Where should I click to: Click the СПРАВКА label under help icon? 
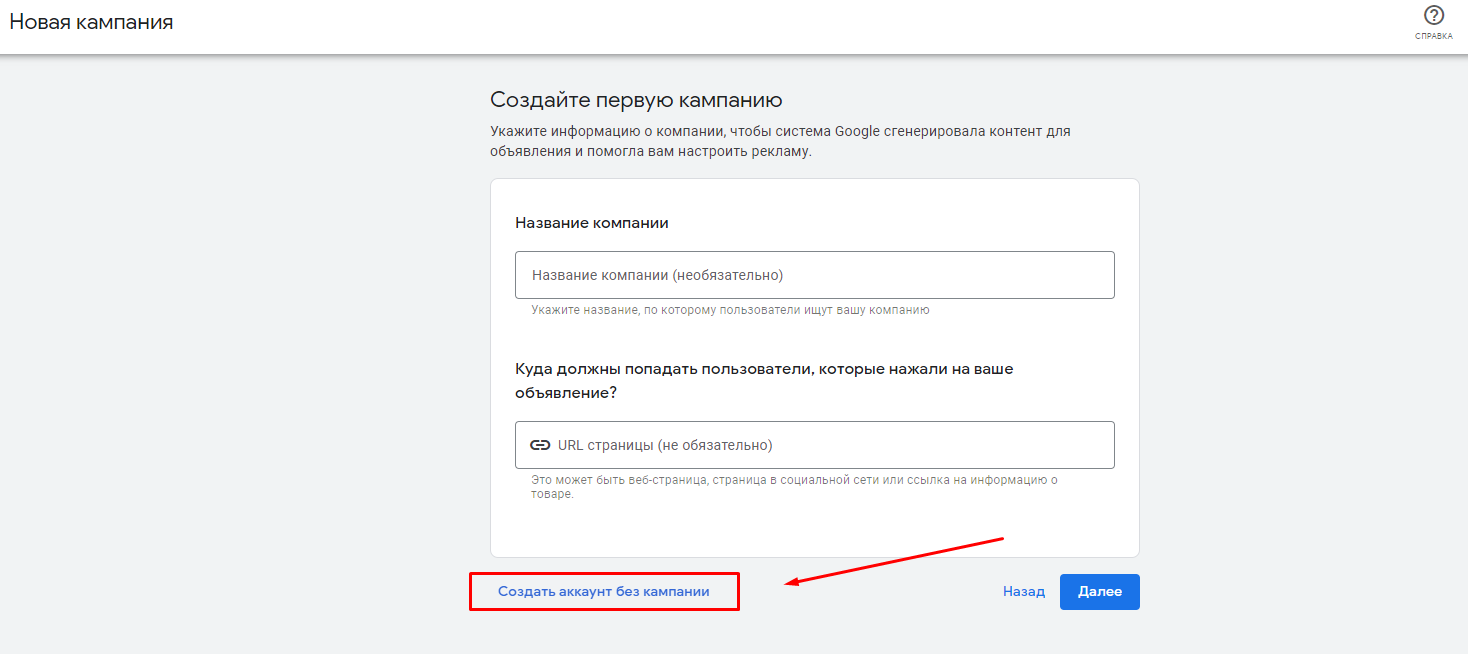[1433, 36]
